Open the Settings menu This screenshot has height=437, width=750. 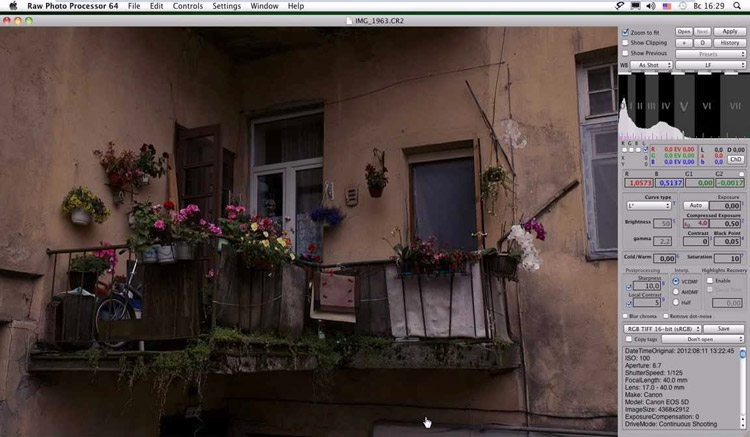click(226, 6)
